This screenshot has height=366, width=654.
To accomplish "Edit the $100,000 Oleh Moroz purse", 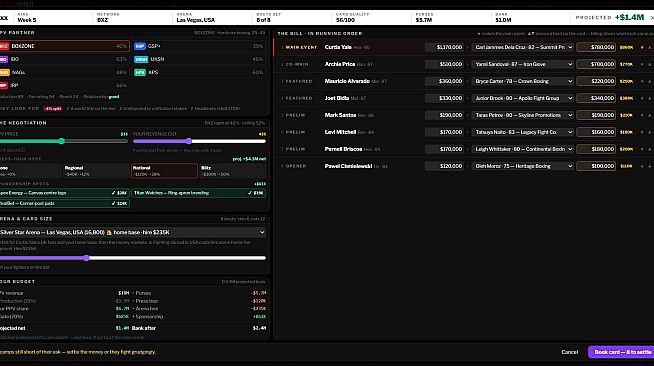I will pos(596,166).
